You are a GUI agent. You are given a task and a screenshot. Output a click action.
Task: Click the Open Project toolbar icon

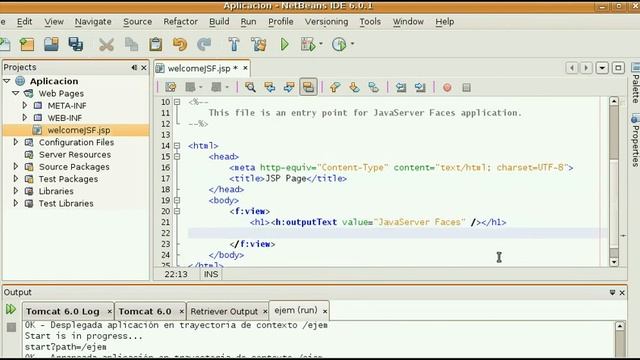[51, 44]
